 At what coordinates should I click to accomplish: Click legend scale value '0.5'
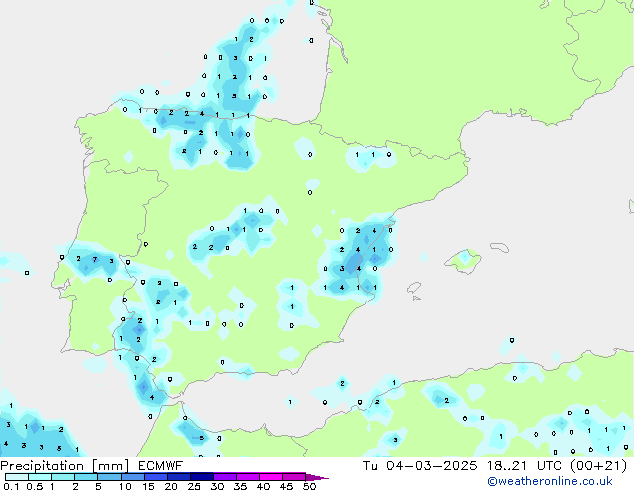34,486
